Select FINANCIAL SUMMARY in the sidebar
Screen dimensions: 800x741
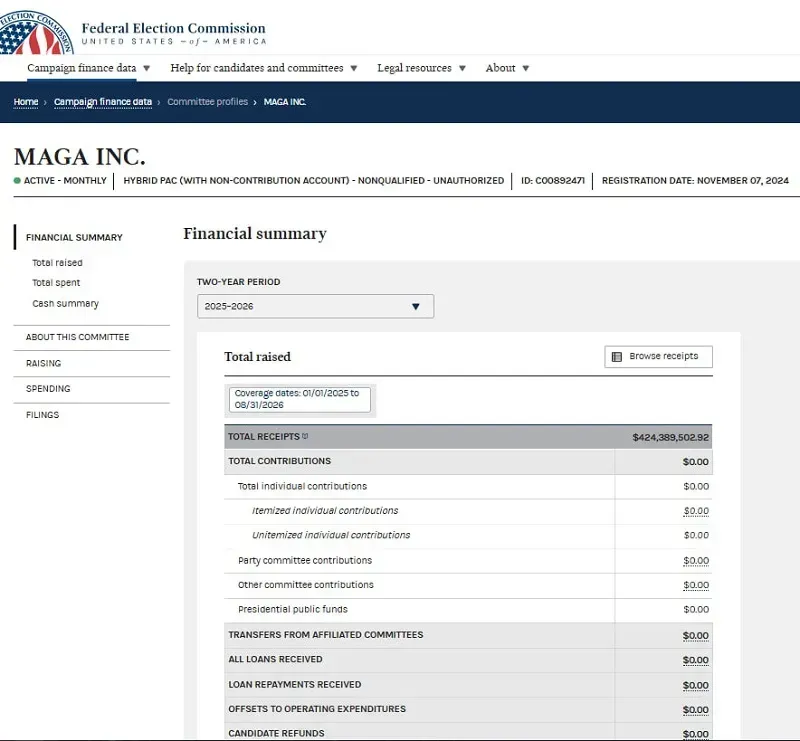tap(74, 237)
